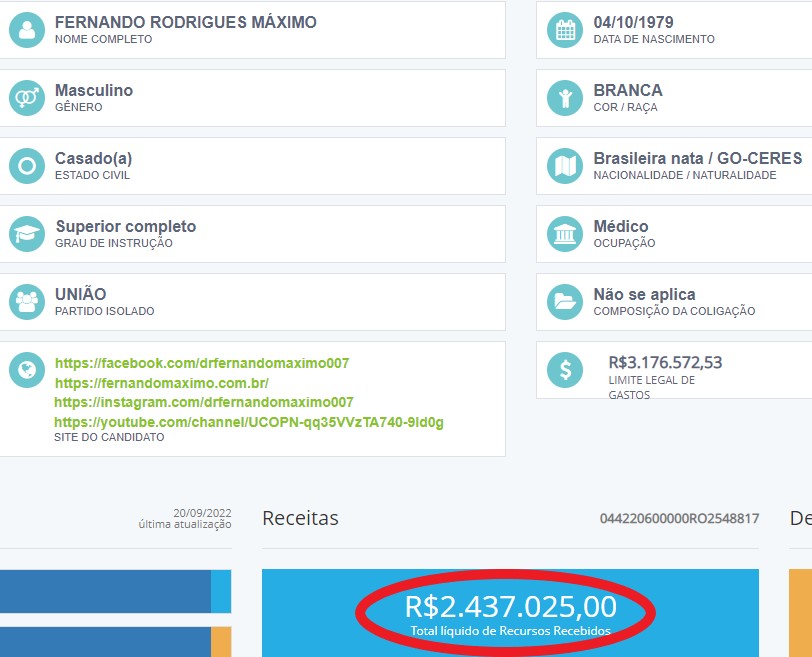Viewport: 812px width, 657px height.
Task: Click the dollar sign icon for Limite Legal de Gastos
Action: pyautogui.click(x=565, y=370)
